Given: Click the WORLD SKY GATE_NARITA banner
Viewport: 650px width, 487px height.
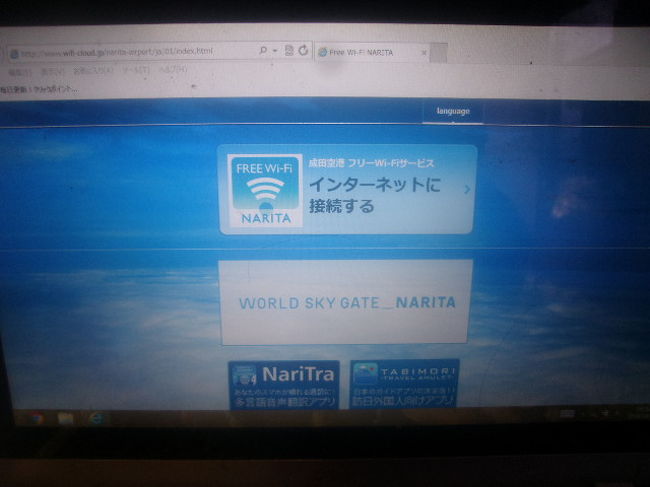Looking at the screenshot, I should (345, 302).
